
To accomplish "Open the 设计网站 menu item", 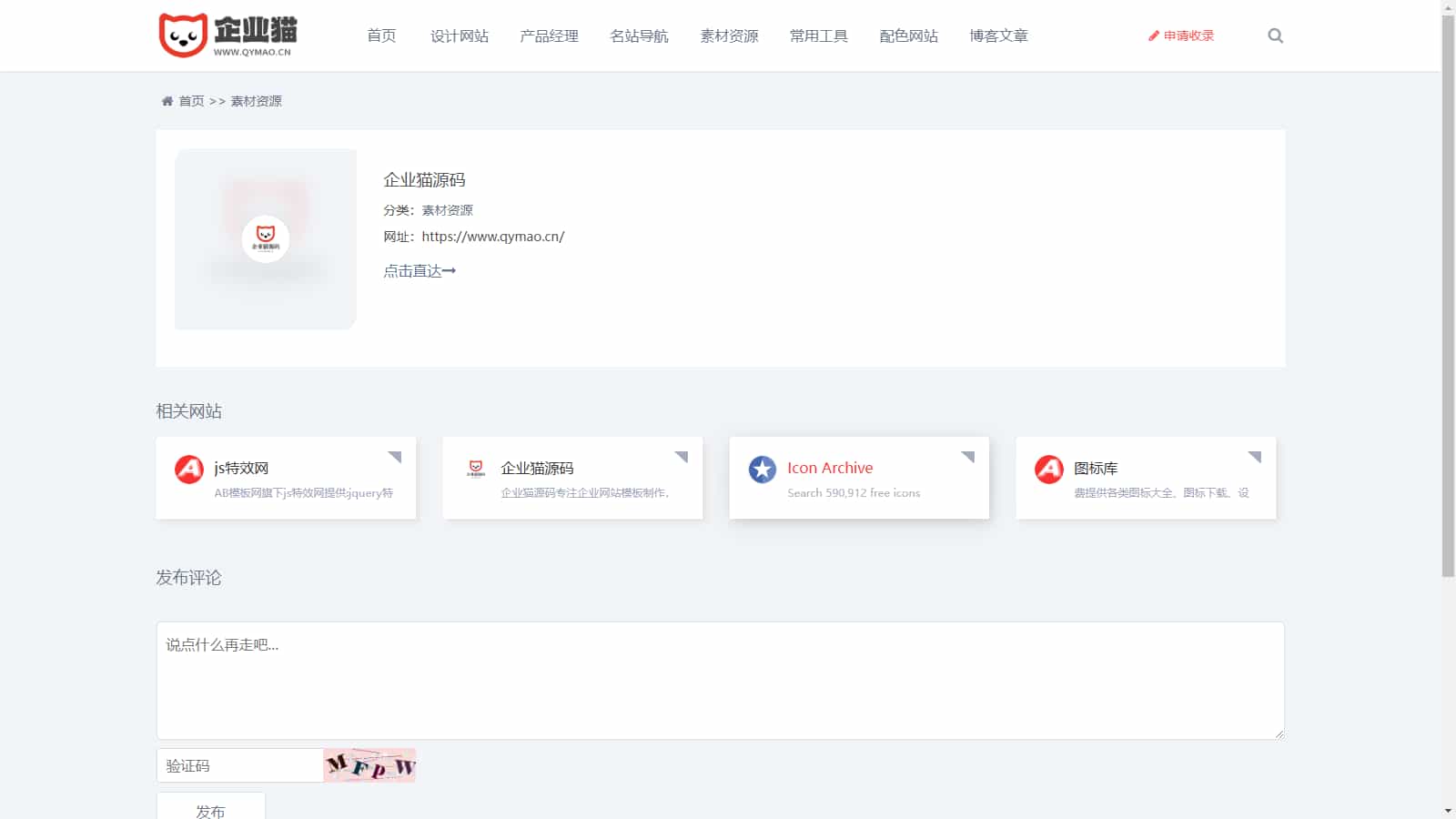I will tap(460, 35).
